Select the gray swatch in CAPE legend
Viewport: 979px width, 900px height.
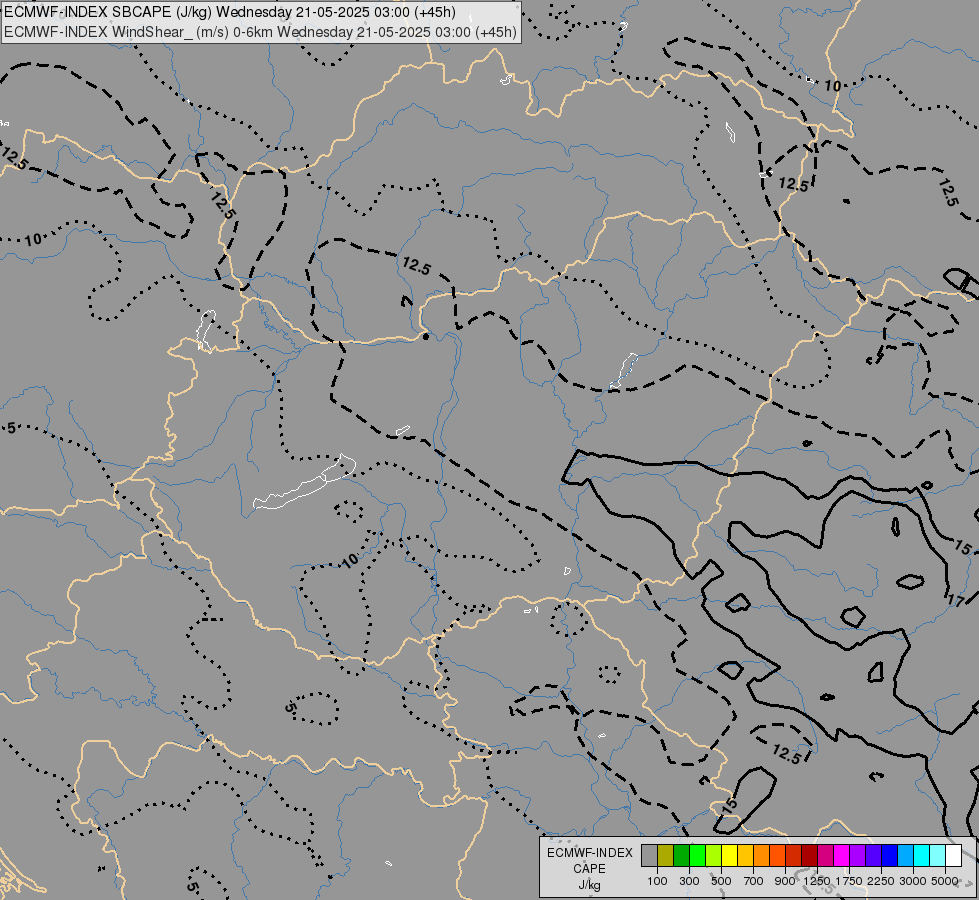[x=649, y=856]
